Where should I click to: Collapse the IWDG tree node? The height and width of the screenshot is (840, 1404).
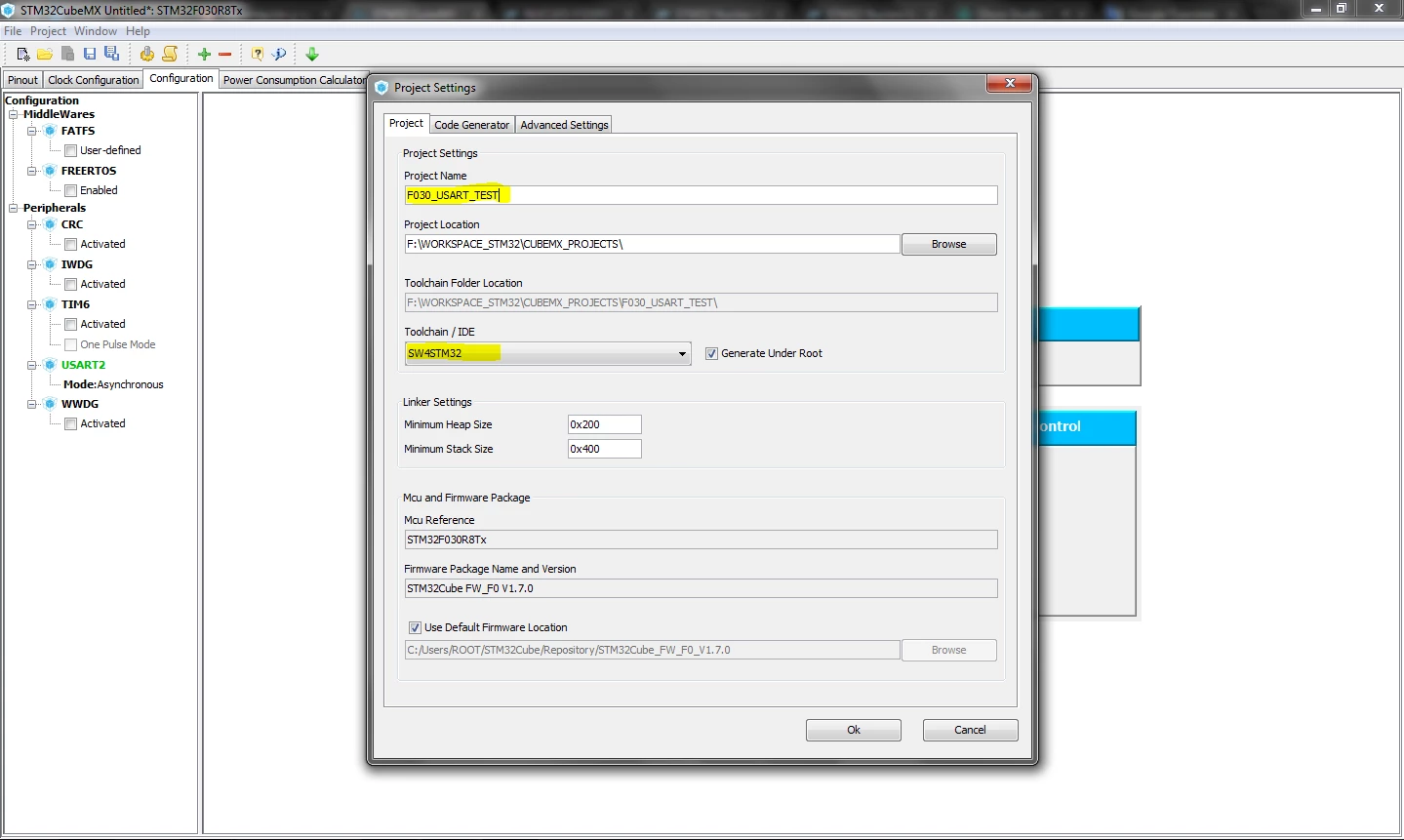[x=32, y=264]
